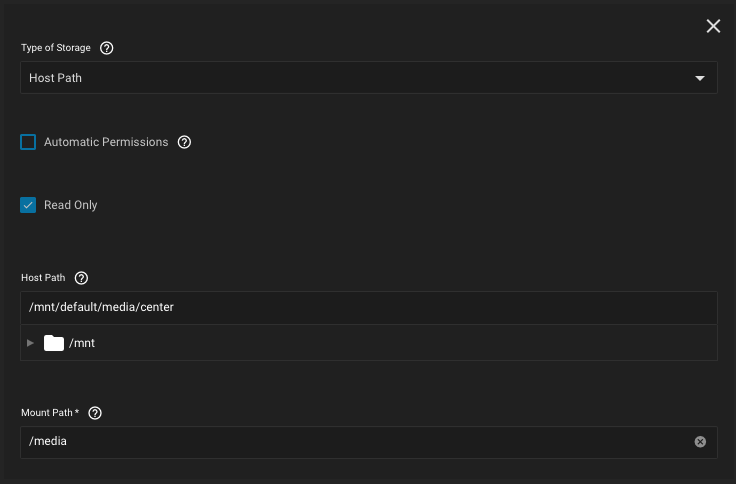Viewport: 736px width, 484px height.
Task: Uncheck the Read Only checkbox
Action: pyautogui.click(x=28, y=205)
